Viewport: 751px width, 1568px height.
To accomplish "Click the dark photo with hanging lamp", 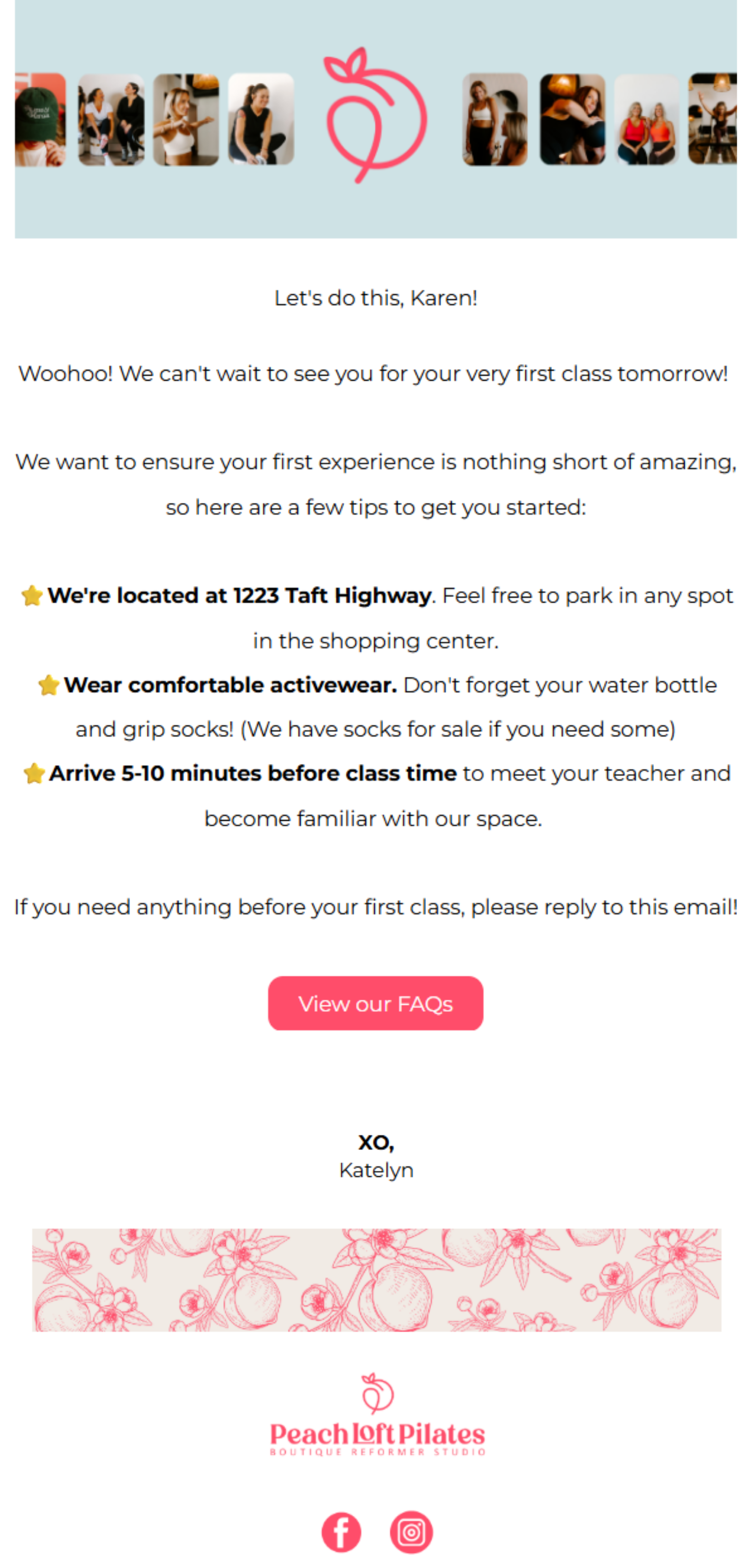I will (572, 119).
